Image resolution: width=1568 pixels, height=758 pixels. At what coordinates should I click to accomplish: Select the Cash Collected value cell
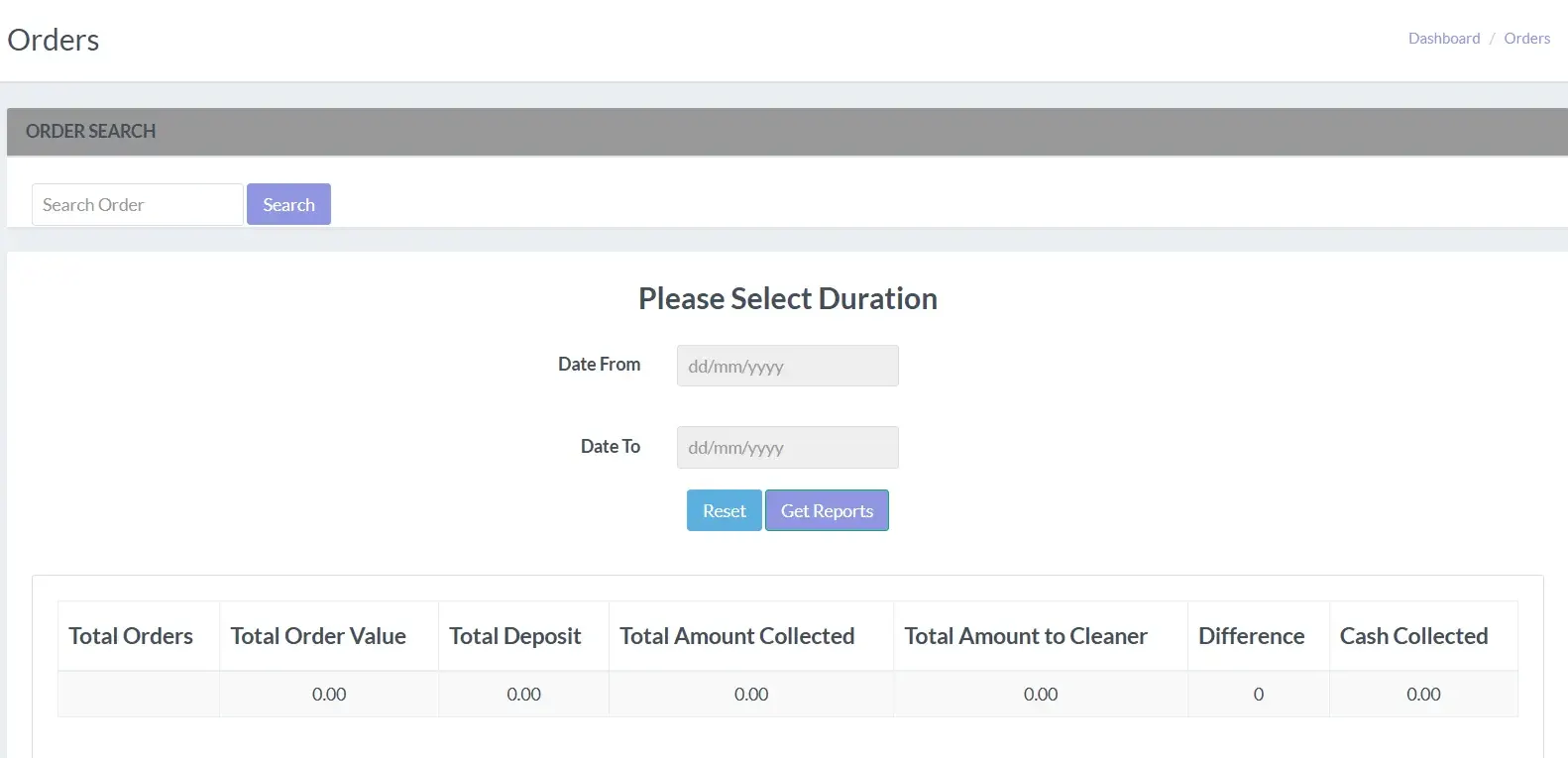coord(1422,695)
